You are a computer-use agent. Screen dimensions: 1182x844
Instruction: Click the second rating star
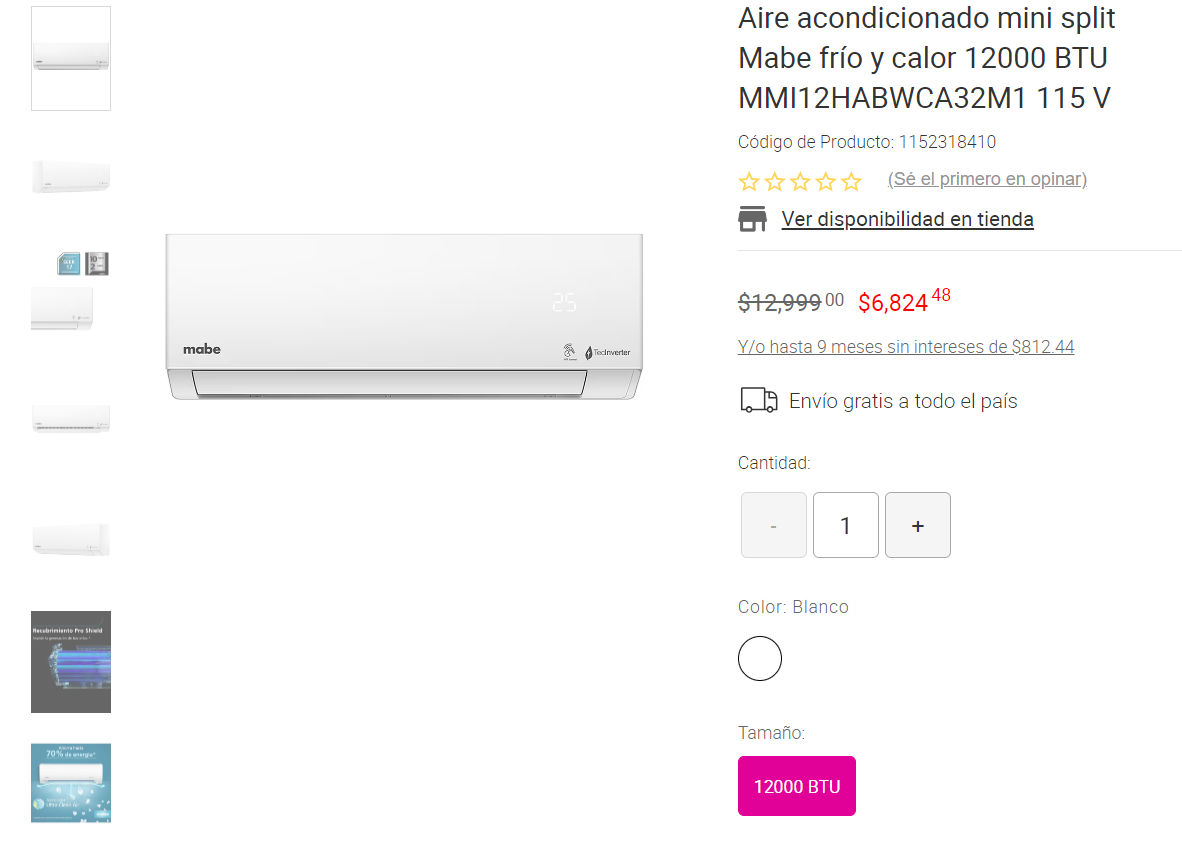(x=775, y=182)
